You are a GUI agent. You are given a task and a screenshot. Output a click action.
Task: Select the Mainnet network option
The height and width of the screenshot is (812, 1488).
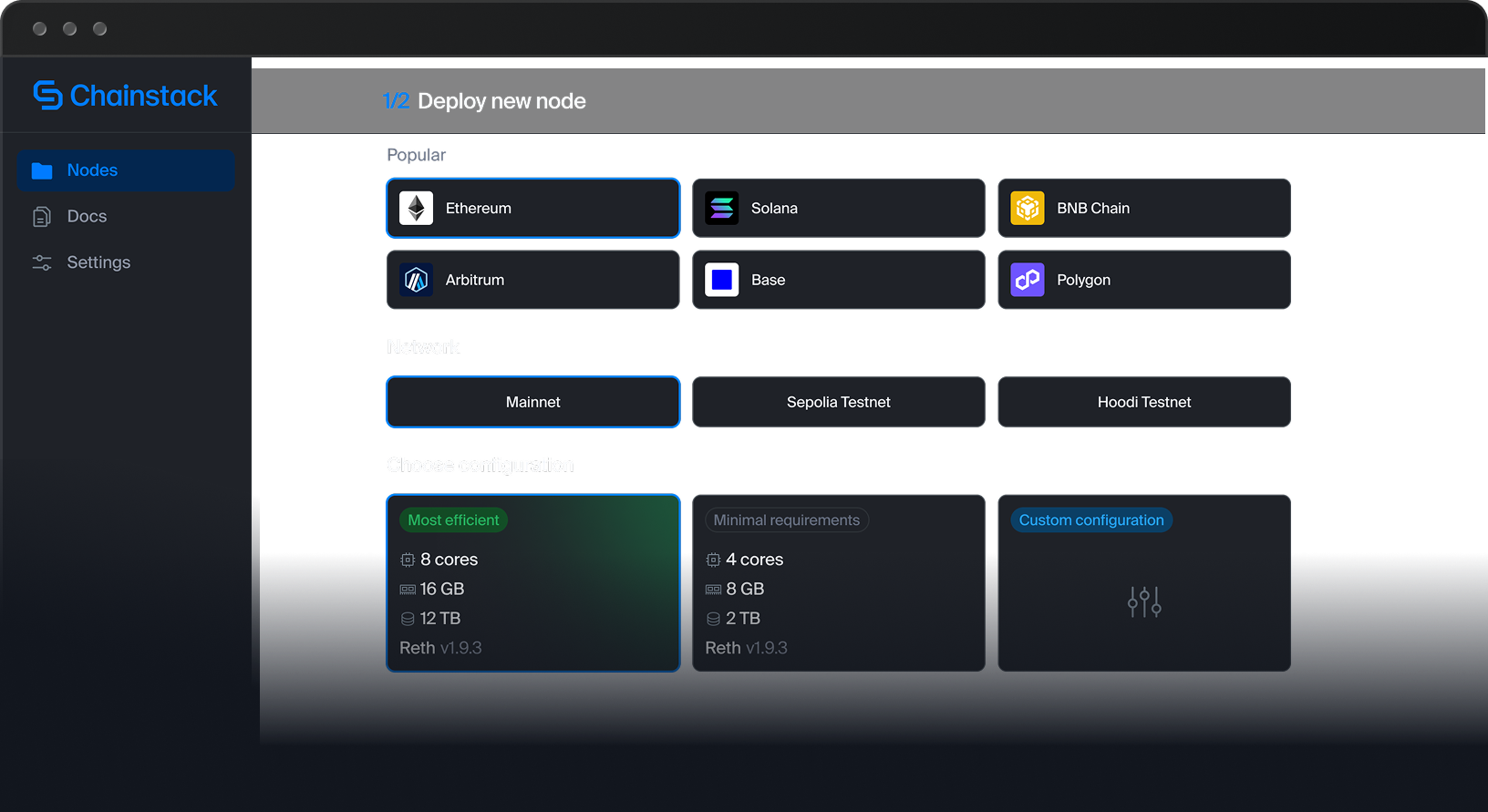(x=533, y=402)
